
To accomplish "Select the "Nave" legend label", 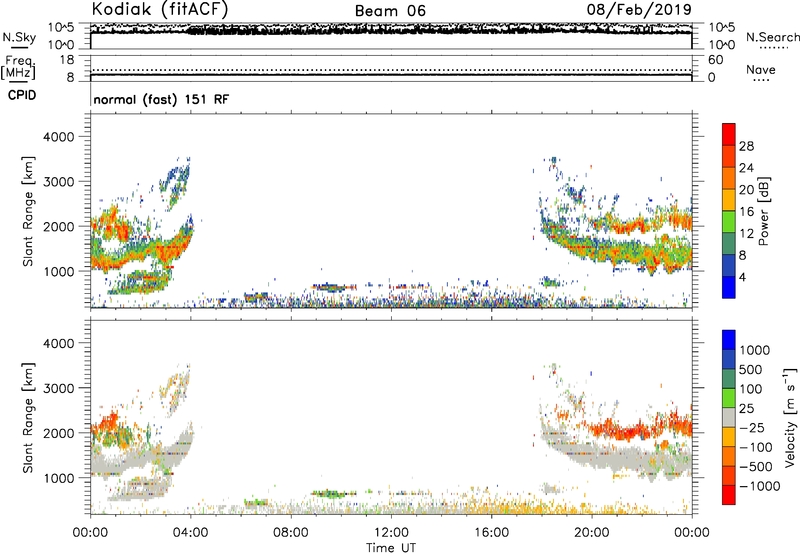I will [760, 69].
